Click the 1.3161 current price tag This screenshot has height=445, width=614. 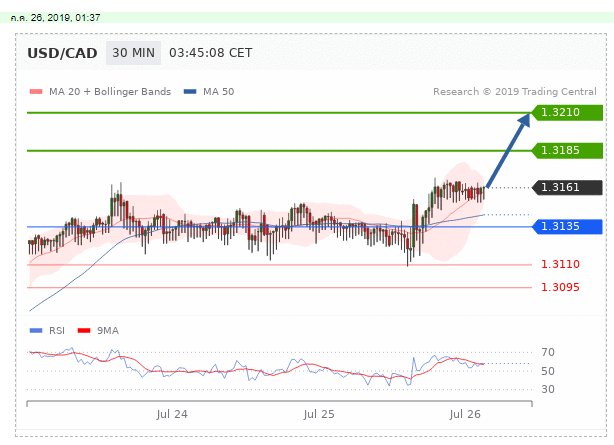point(567,188)
